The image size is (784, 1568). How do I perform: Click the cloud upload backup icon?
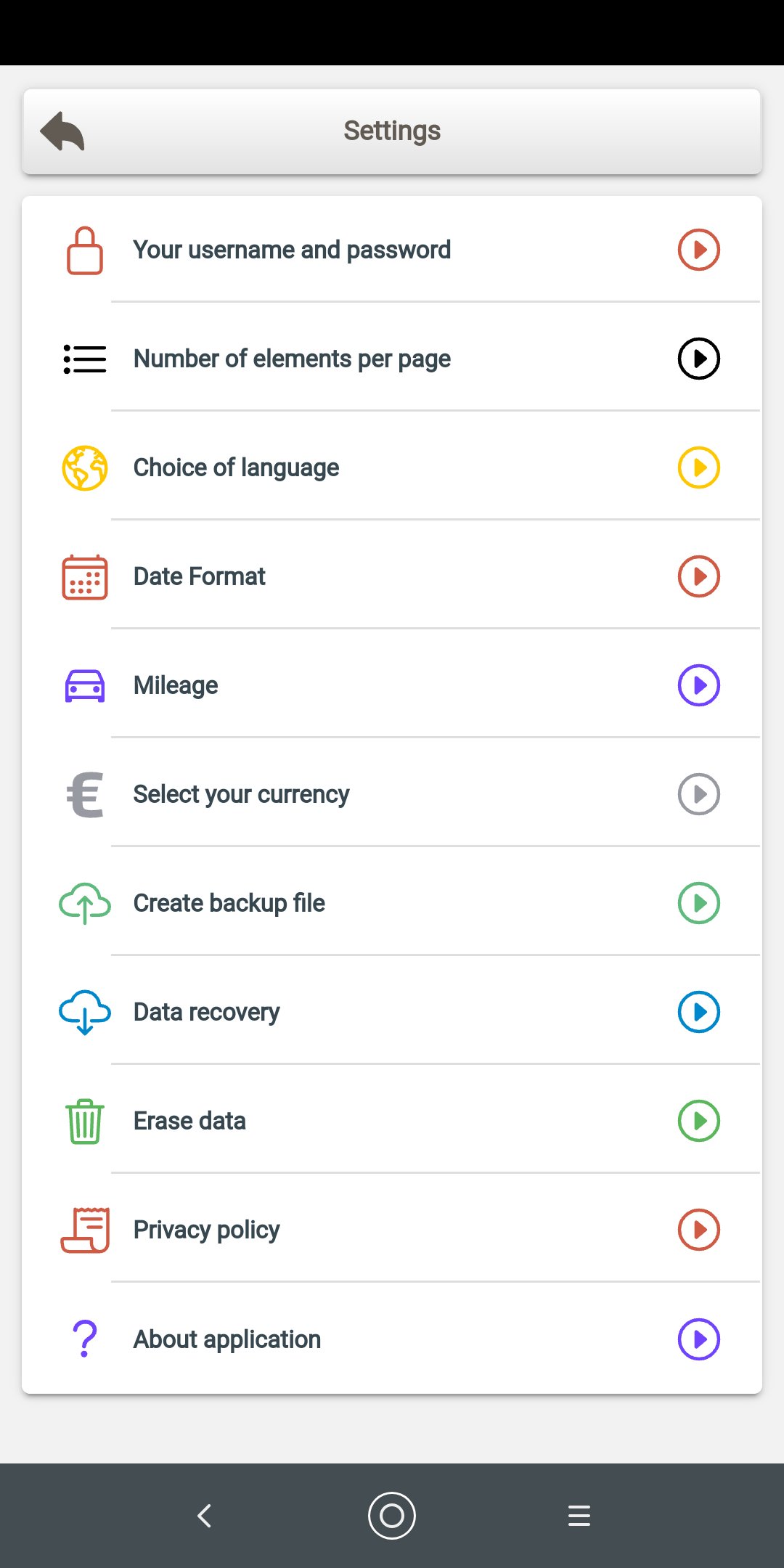tap(85, 904)
